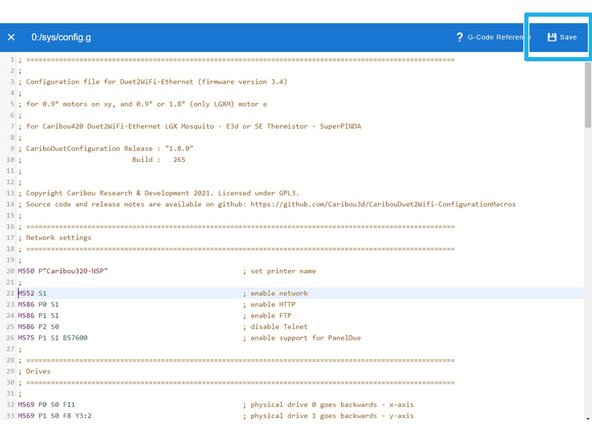Click the file path title 0:/sys/config.g
The height and width of the screenshot is (444, 592).
pos(61,37)
